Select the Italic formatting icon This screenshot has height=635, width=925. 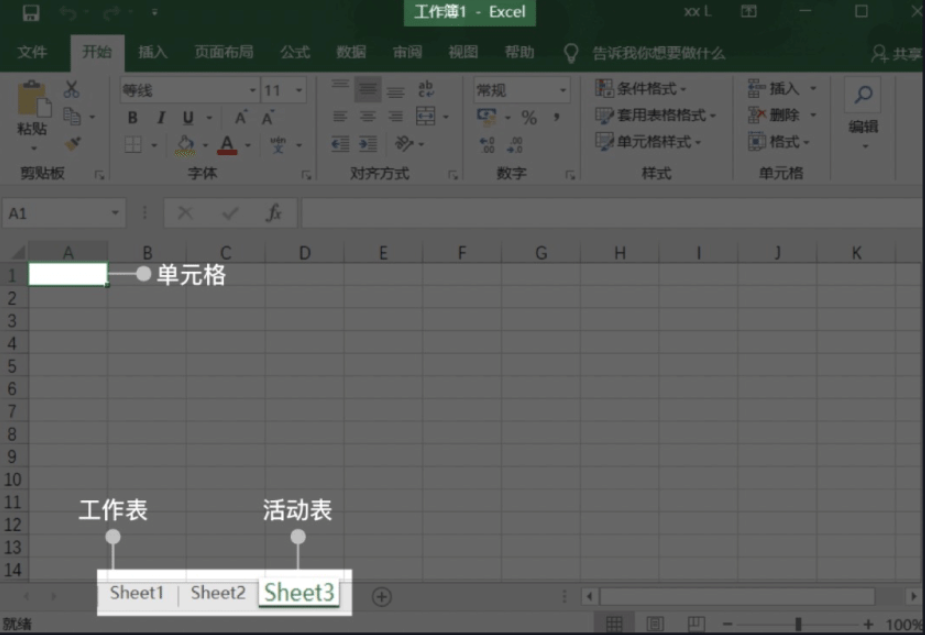click(160, 117)
